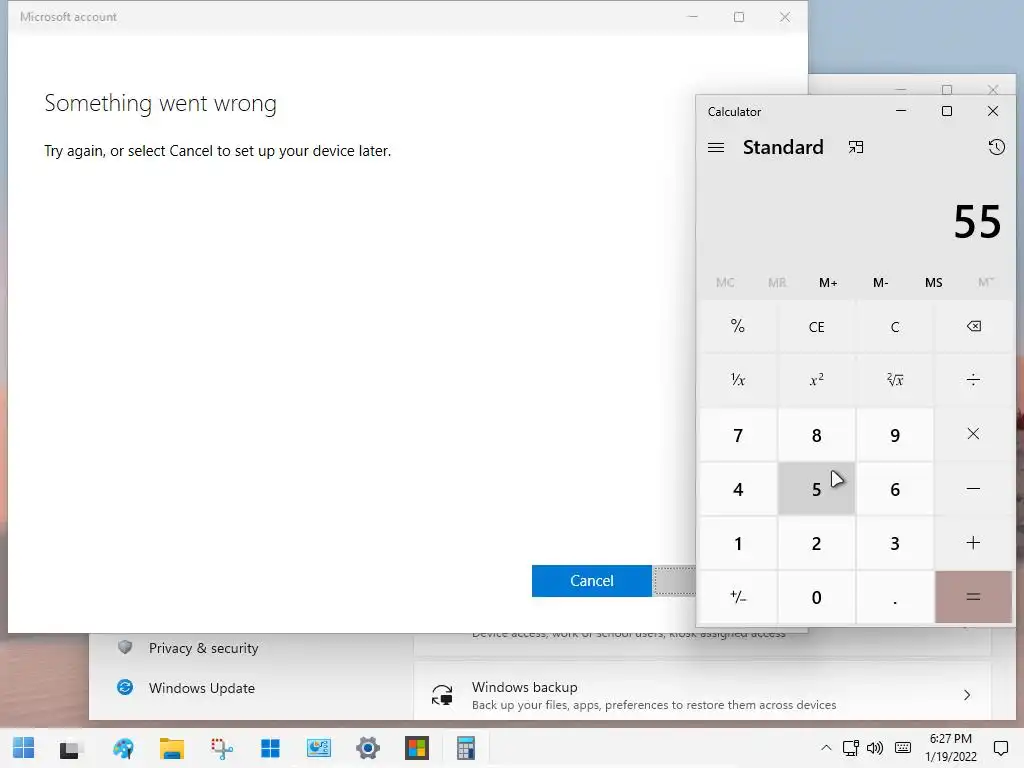This screenshot has width=1024, height=768.
Task: Click MS memory store
Action: [933, 283]
